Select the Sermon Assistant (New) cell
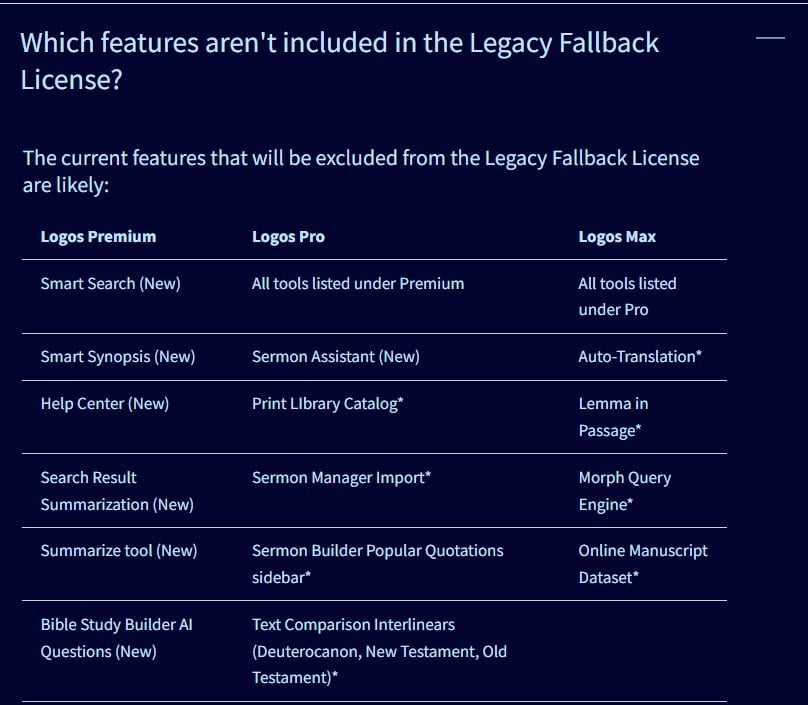This screenshot has width=808, height=705. pyautogui.click(x=335, y=357)
